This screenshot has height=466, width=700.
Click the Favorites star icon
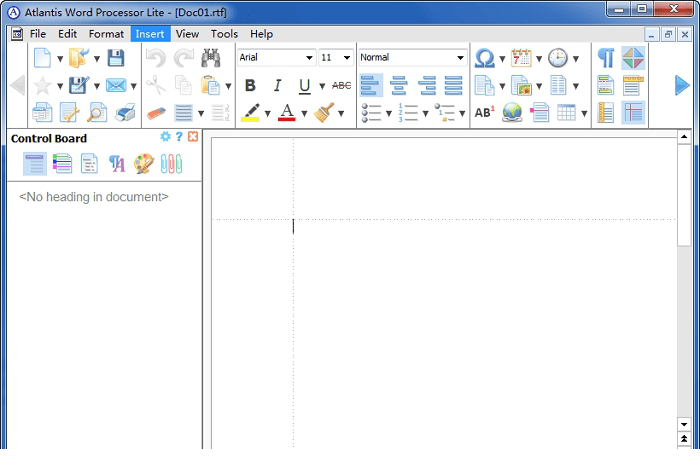tap(42, 85)
